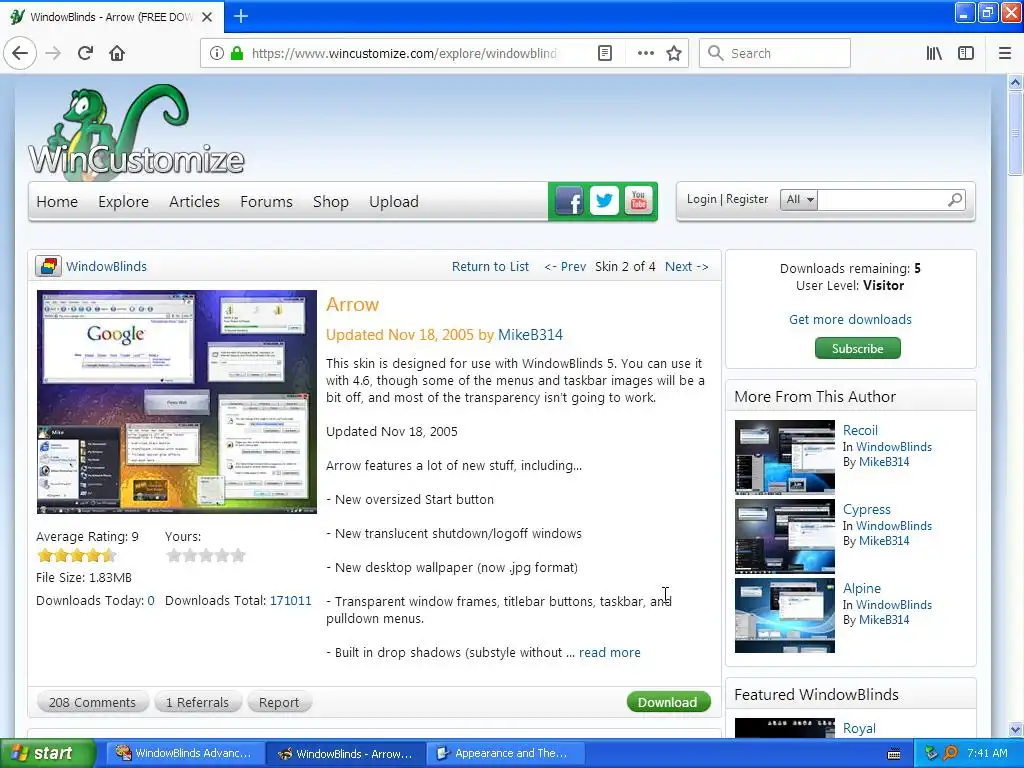
Task: Click the WinCustomize site search box
Action: [882, 200]
